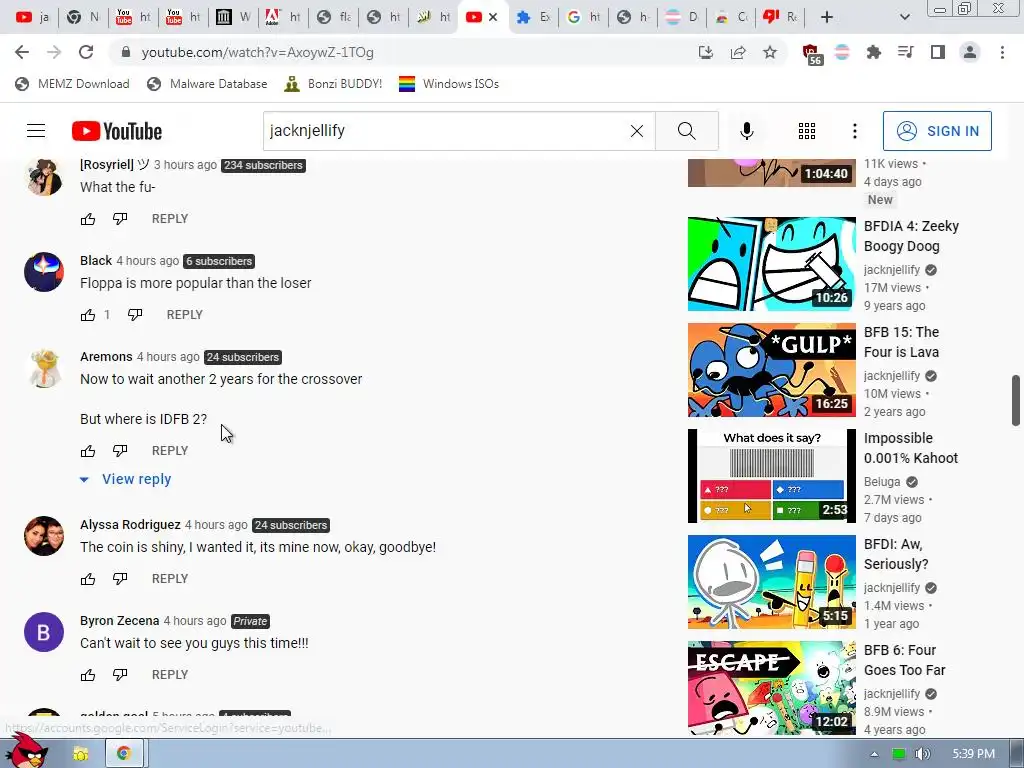The width and height of the screenshot is (1024, 768).
Task: Go to the YouTube home logo
Action: [x=117, y=131]
